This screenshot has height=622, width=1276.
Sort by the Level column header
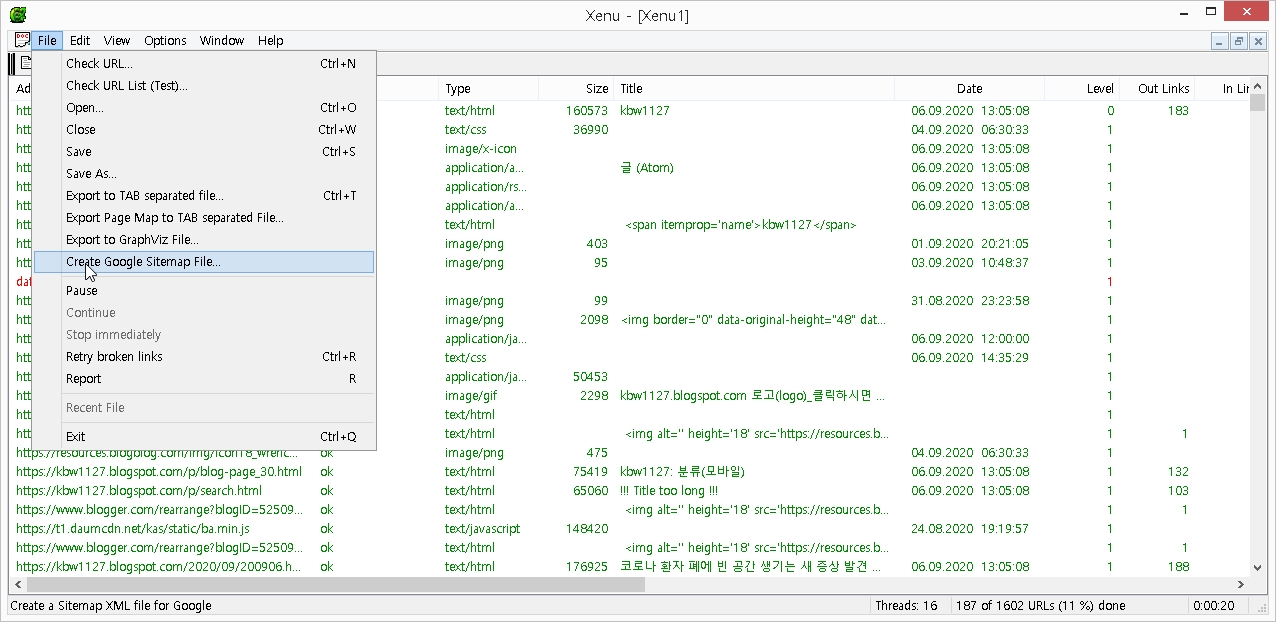point(1081,89)
